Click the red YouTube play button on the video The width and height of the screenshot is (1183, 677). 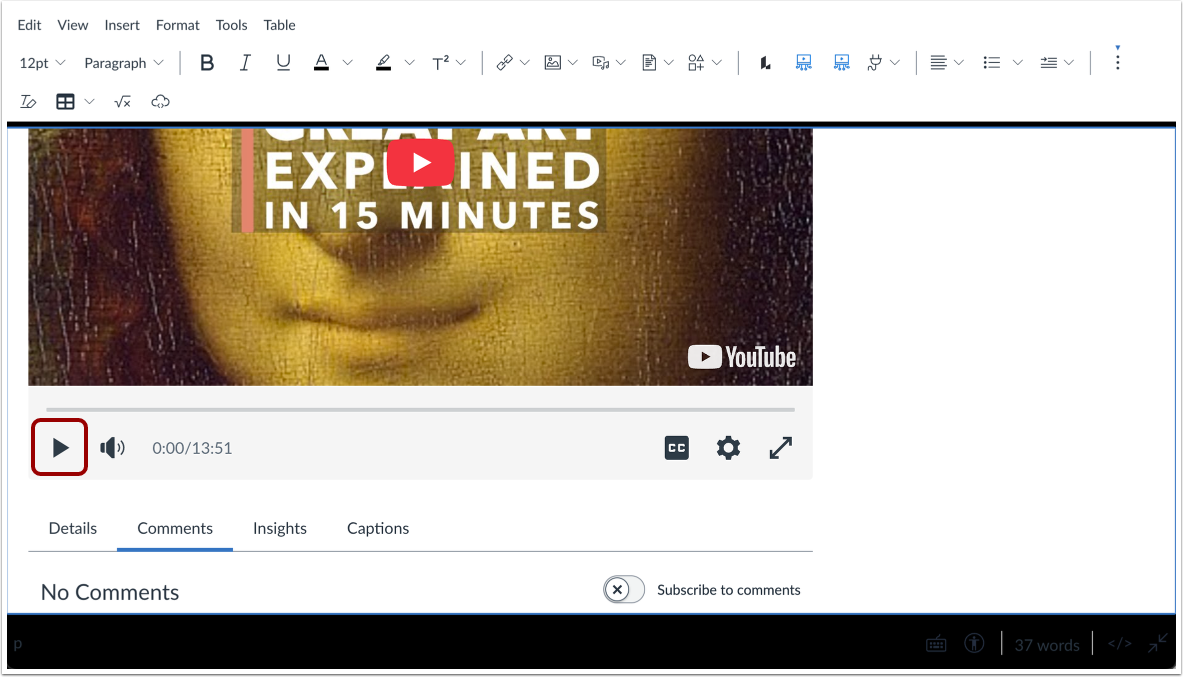[420, 162]
